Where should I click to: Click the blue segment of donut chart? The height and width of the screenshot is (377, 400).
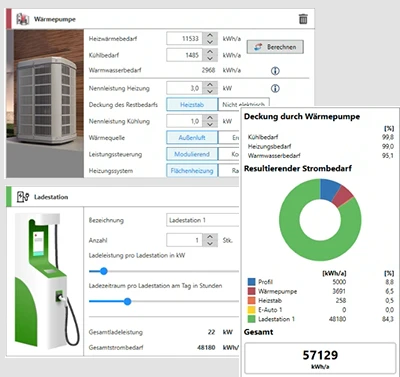coord(328,190)
